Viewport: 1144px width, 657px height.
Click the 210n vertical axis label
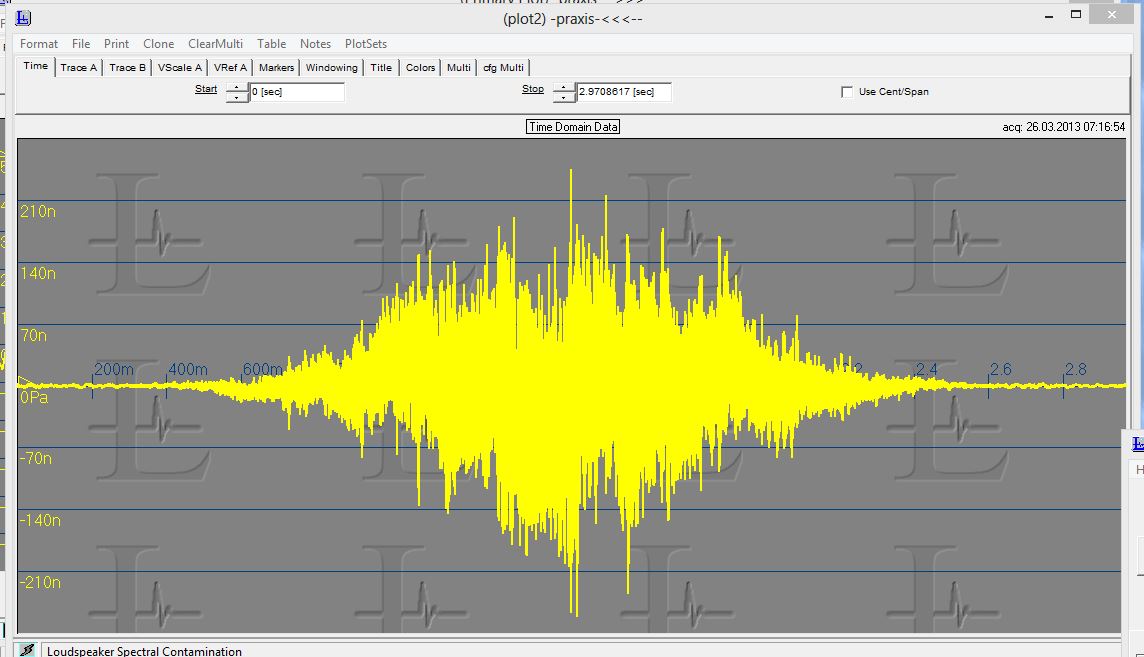point(38,211)
